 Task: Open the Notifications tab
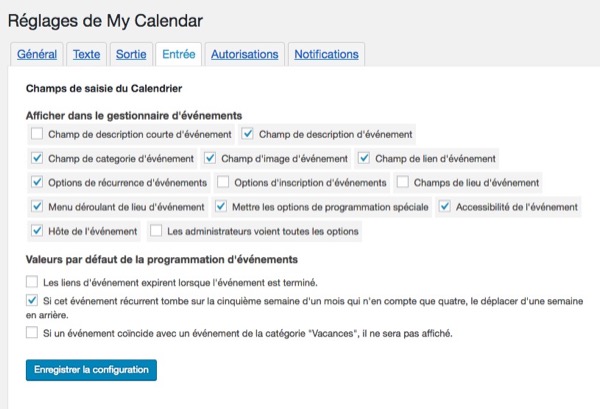[x=326, y=54]
